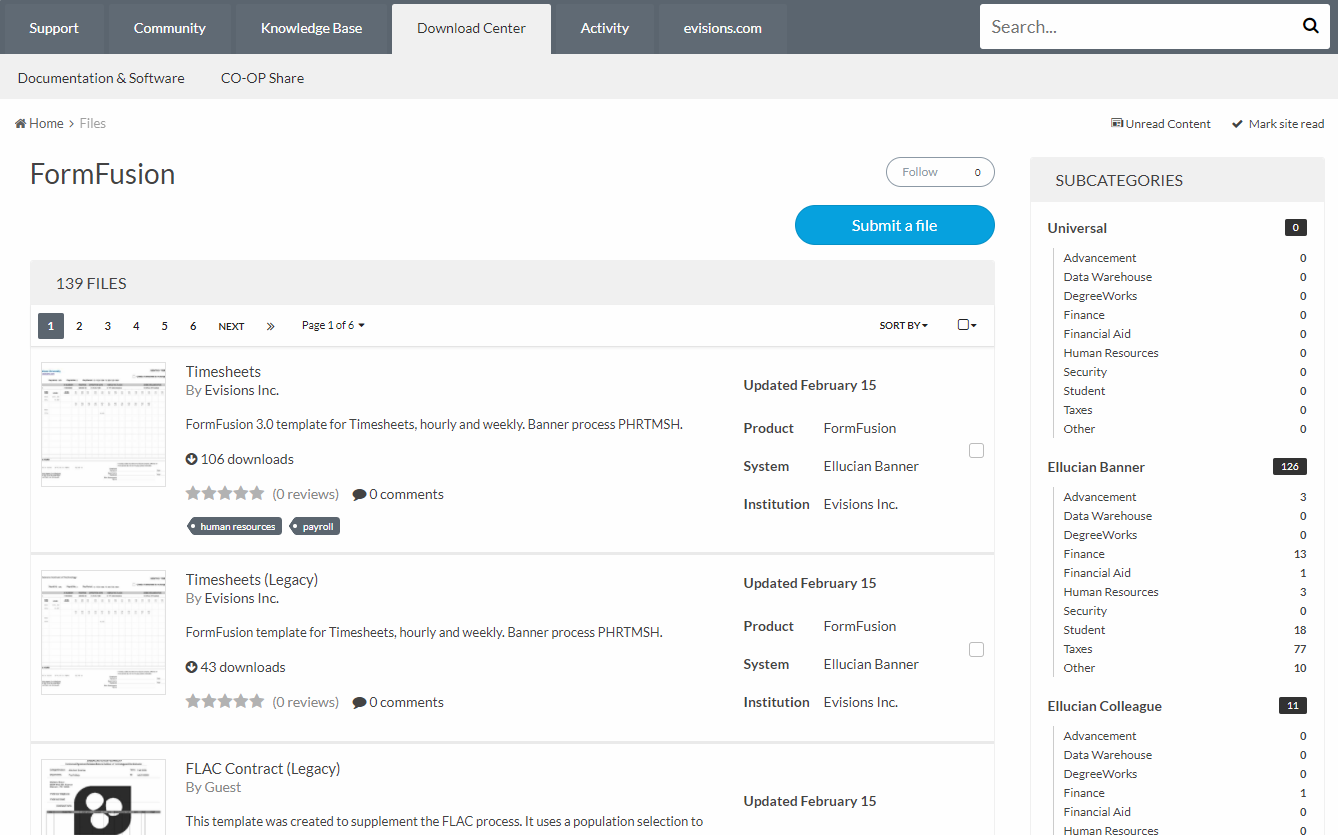Click the Timesheets thumbnail image
1338x835 pixels.
104,425
